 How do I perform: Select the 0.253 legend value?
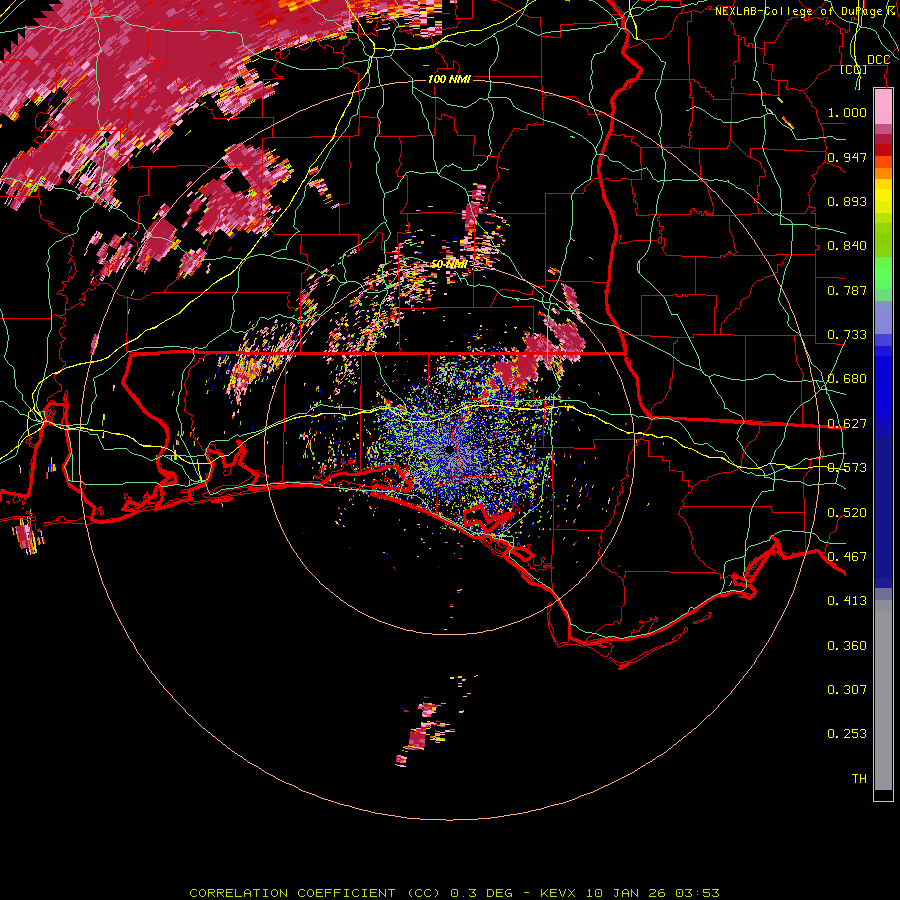(x=847, y=734)
